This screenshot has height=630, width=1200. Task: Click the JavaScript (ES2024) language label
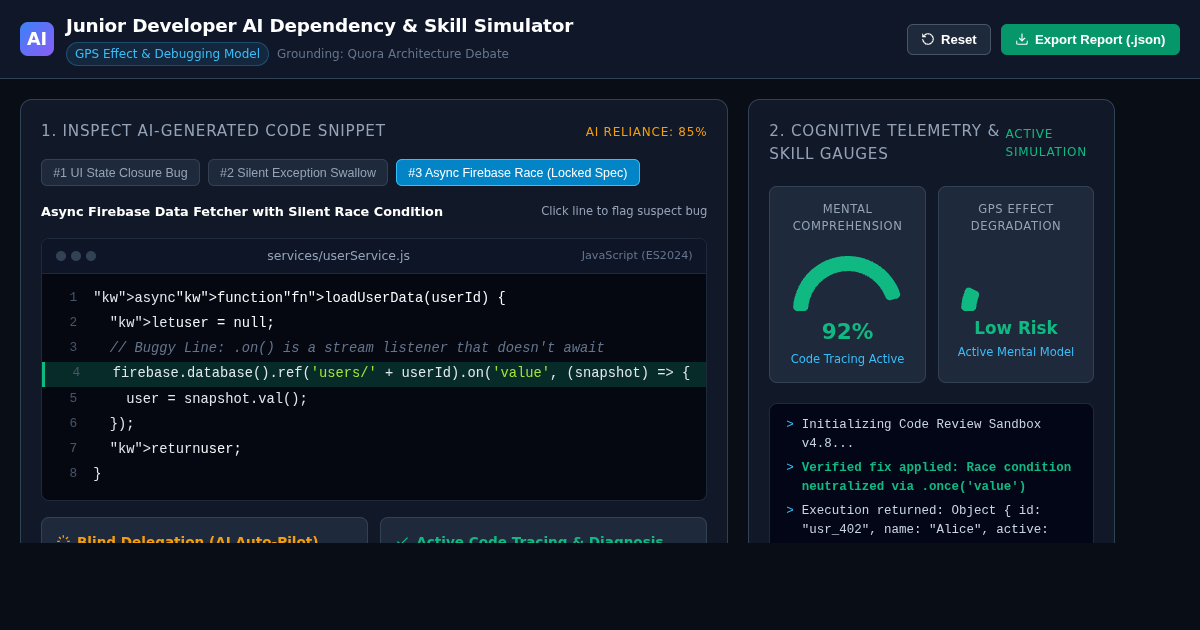click(x=637, y=256)
